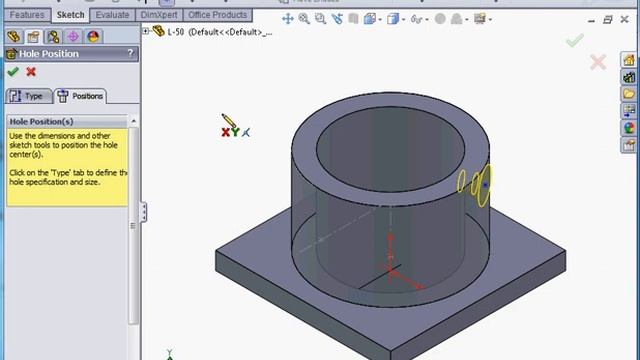Cancel sketch with corner red X

coord(598,62)
